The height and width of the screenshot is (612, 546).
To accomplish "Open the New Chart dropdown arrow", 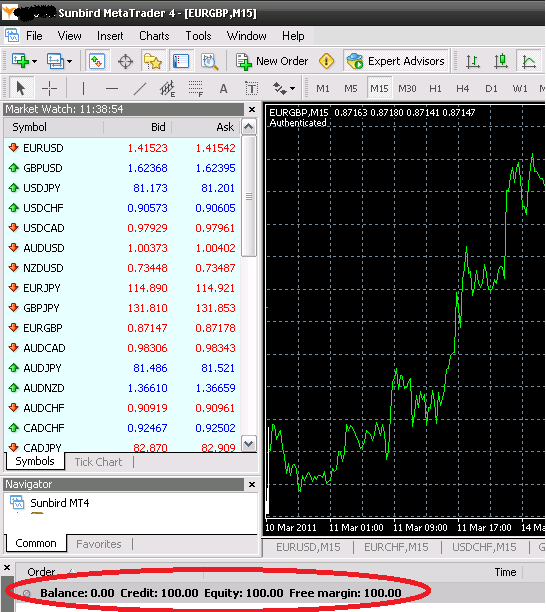I will point(34,61).
